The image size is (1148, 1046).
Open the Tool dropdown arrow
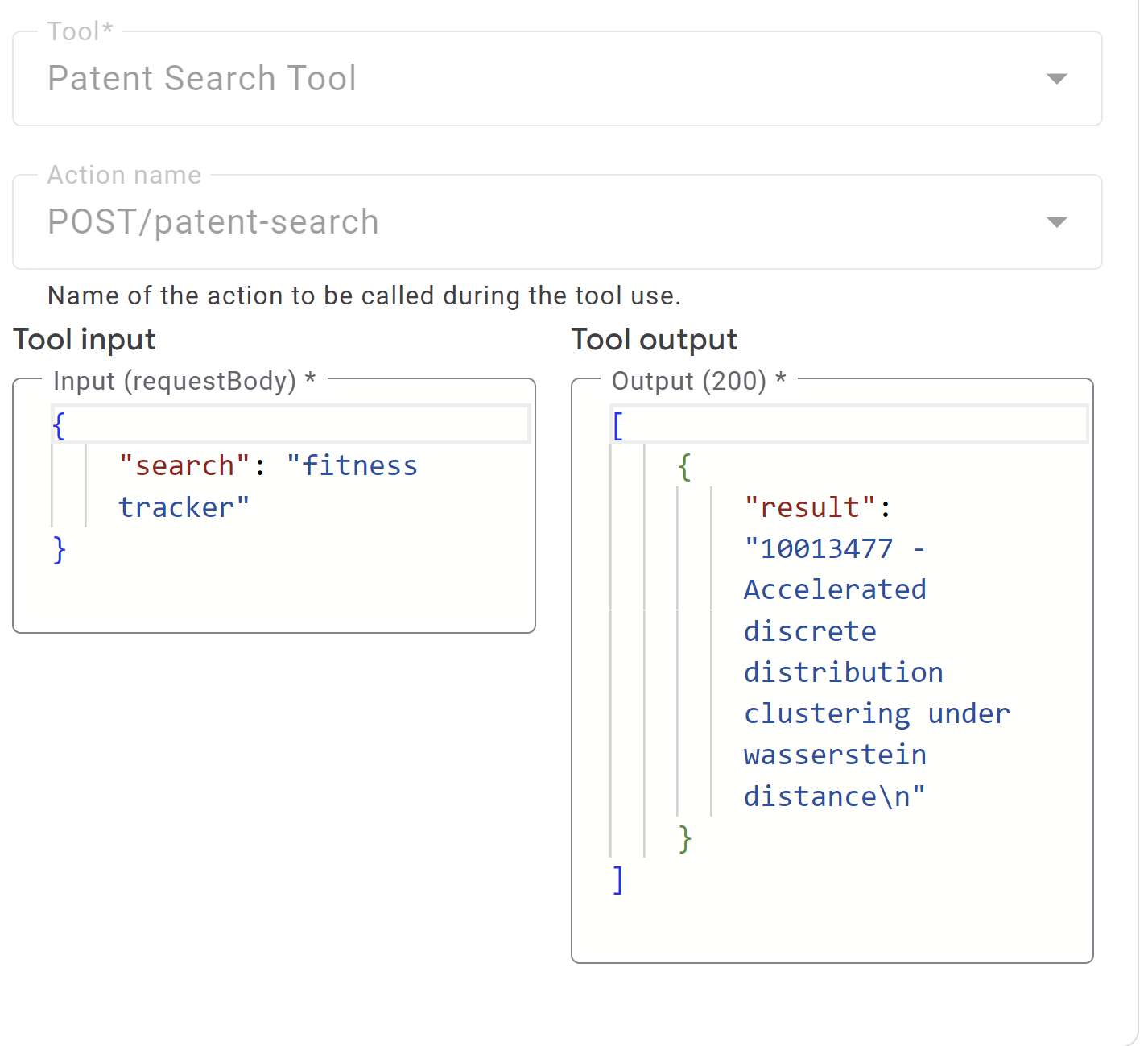tap(1056, 79)
